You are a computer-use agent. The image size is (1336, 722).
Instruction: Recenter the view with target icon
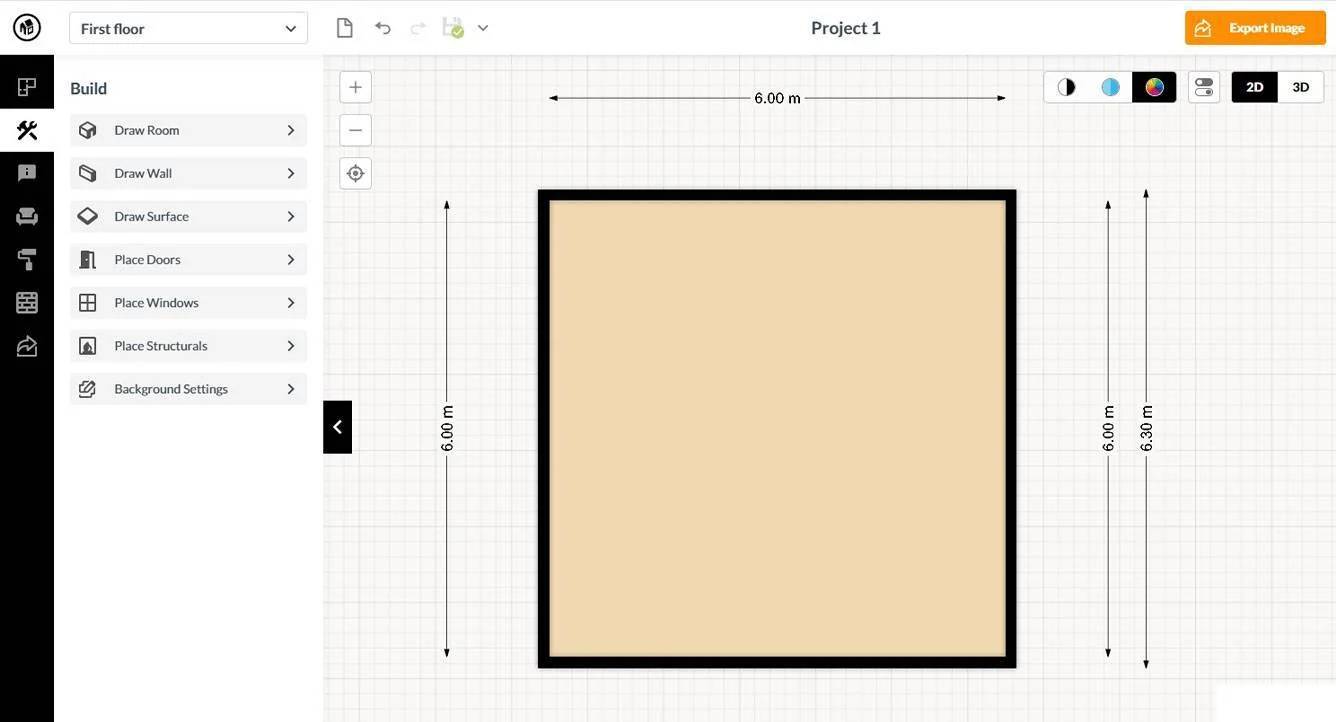coord(355,174)
